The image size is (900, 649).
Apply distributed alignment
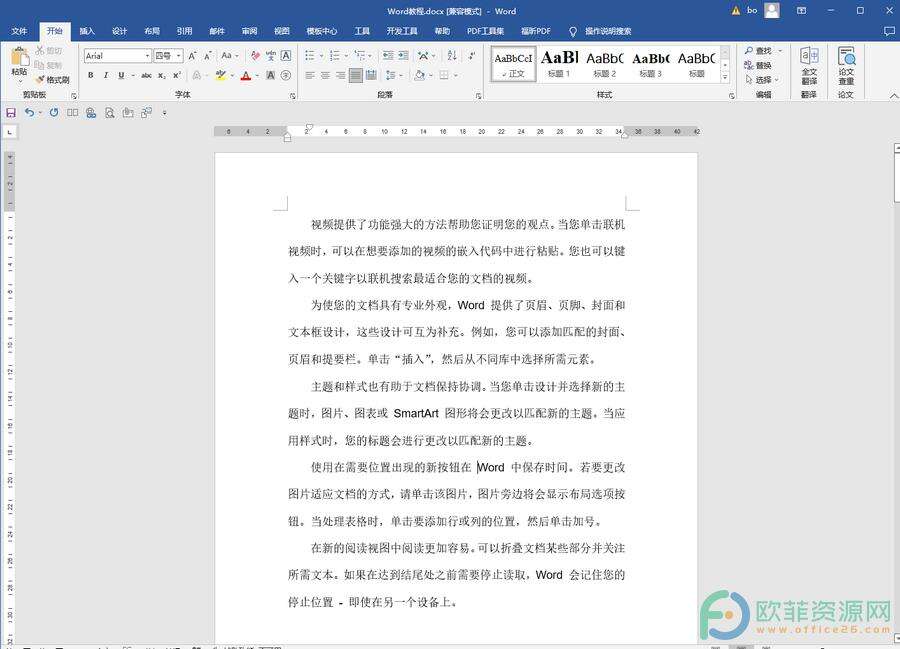coord(371,75)
